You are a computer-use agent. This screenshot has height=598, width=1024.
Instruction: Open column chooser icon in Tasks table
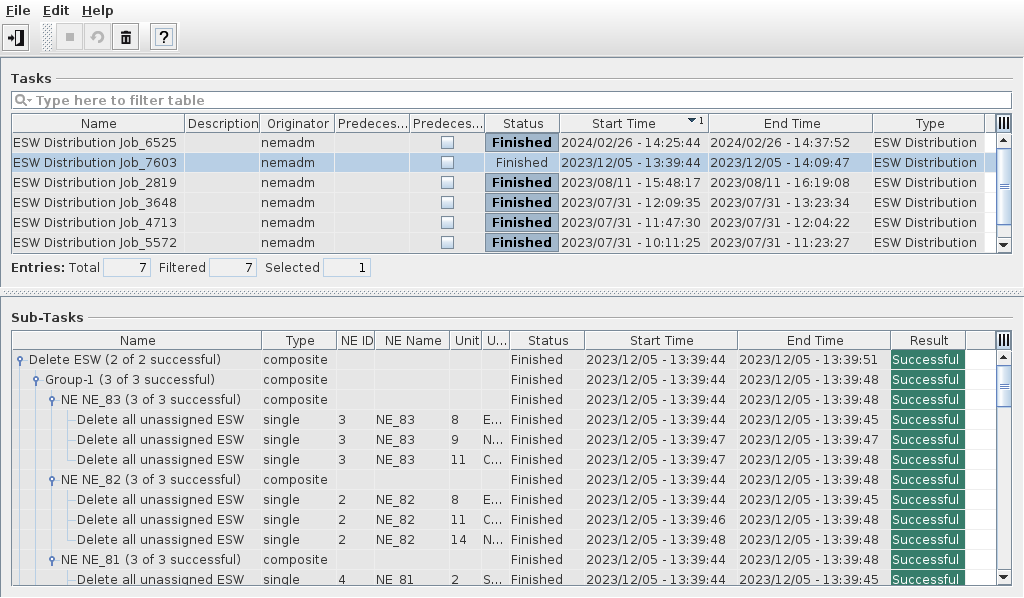[x=1004, y=123]
